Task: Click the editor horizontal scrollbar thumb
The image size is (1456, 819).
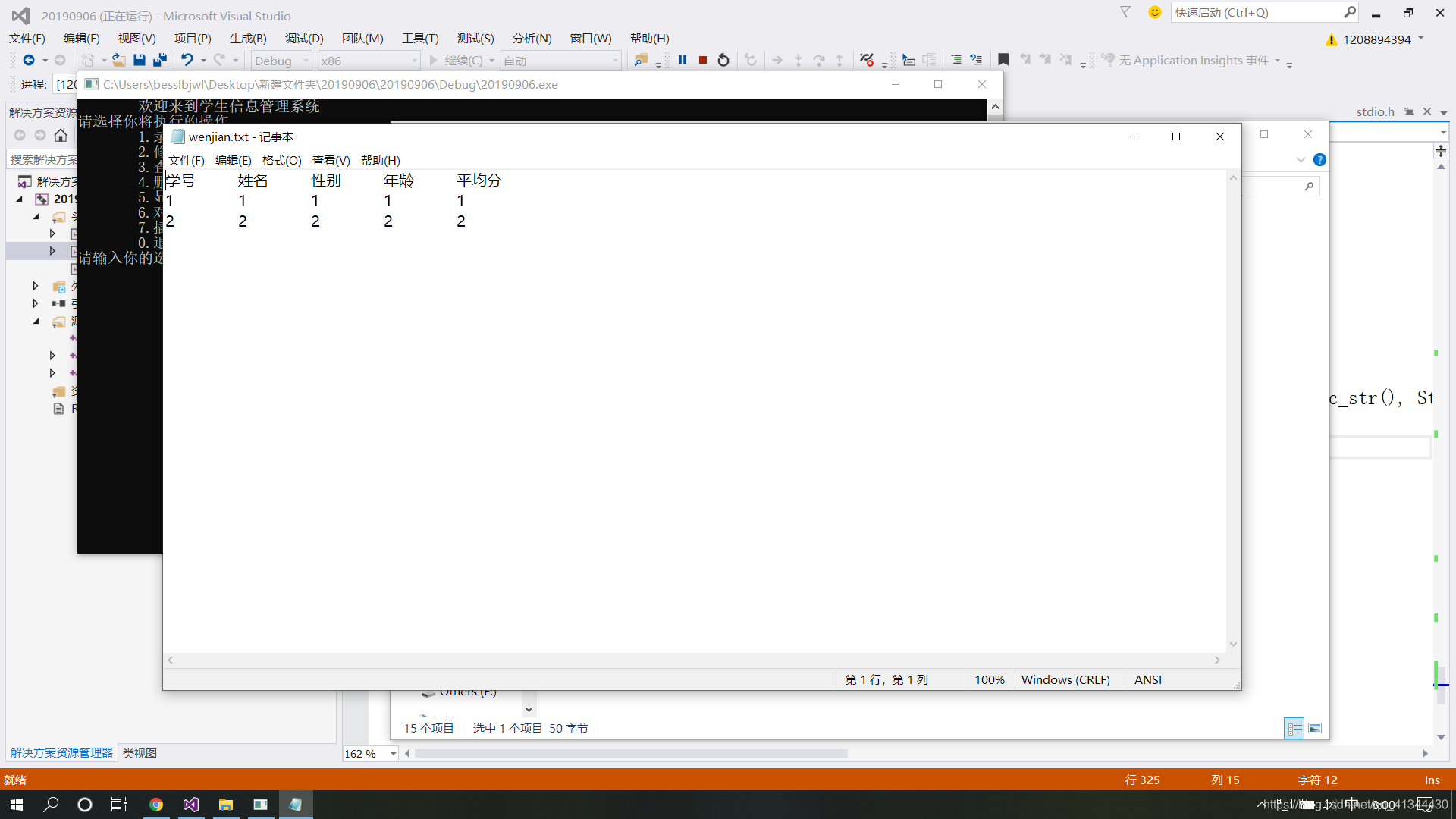Action: 631,753
